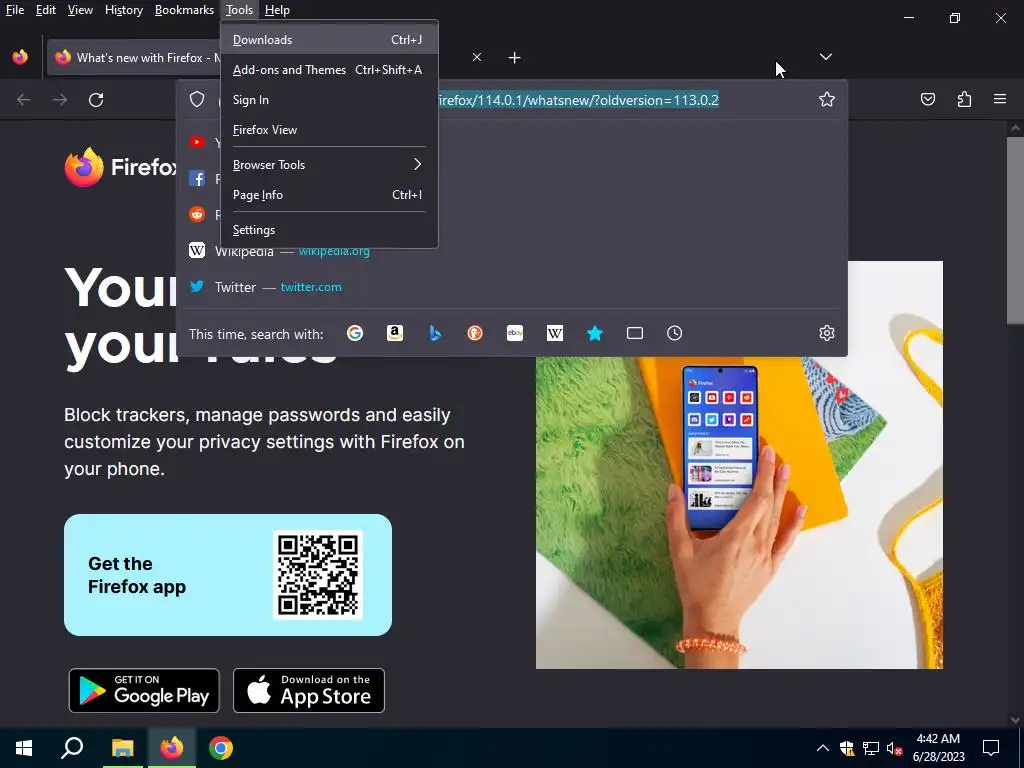Search in open Tabs icon
This screenshot has height=768, width=1024.
click(x=635, y=334)
